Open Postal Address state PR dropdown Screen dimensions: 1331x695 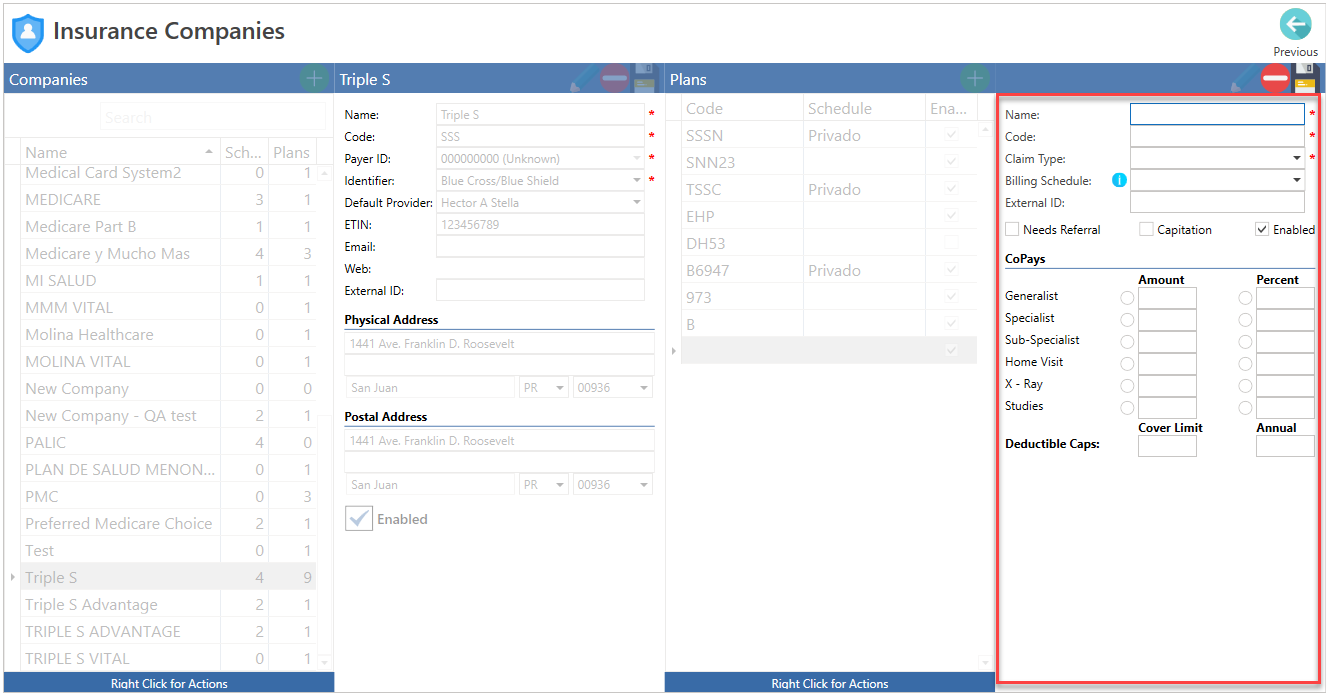(559, 484)
